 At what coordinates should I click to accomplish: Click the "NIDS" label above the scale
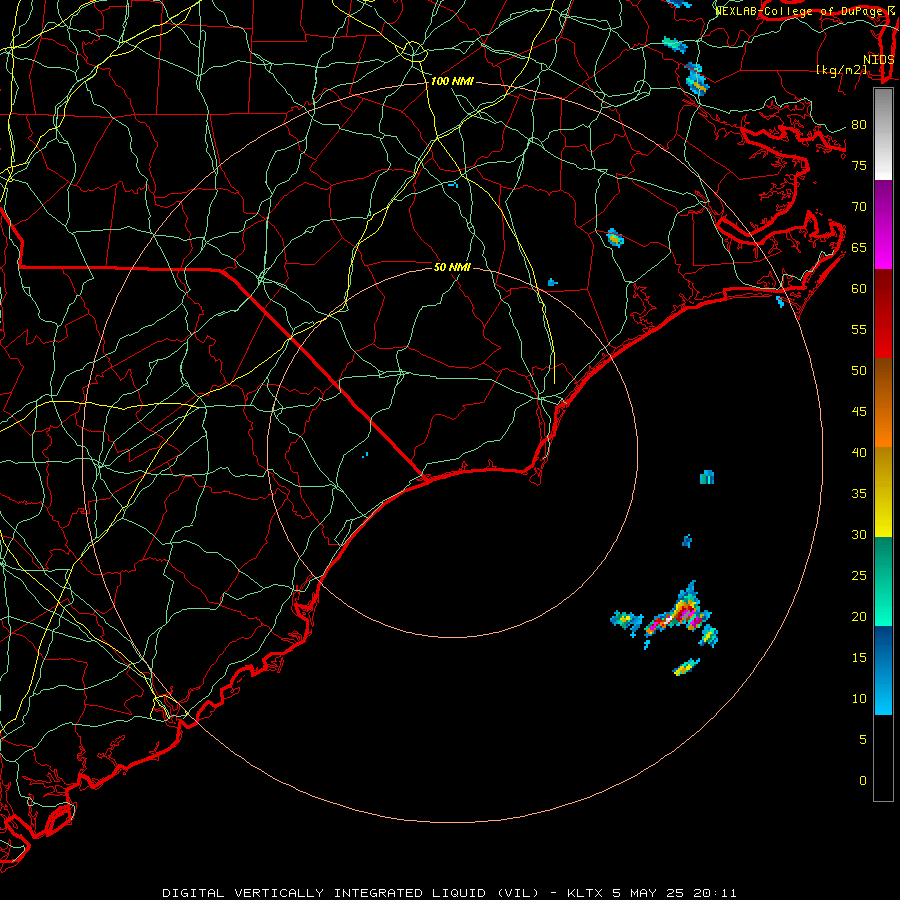click(878, 60)
